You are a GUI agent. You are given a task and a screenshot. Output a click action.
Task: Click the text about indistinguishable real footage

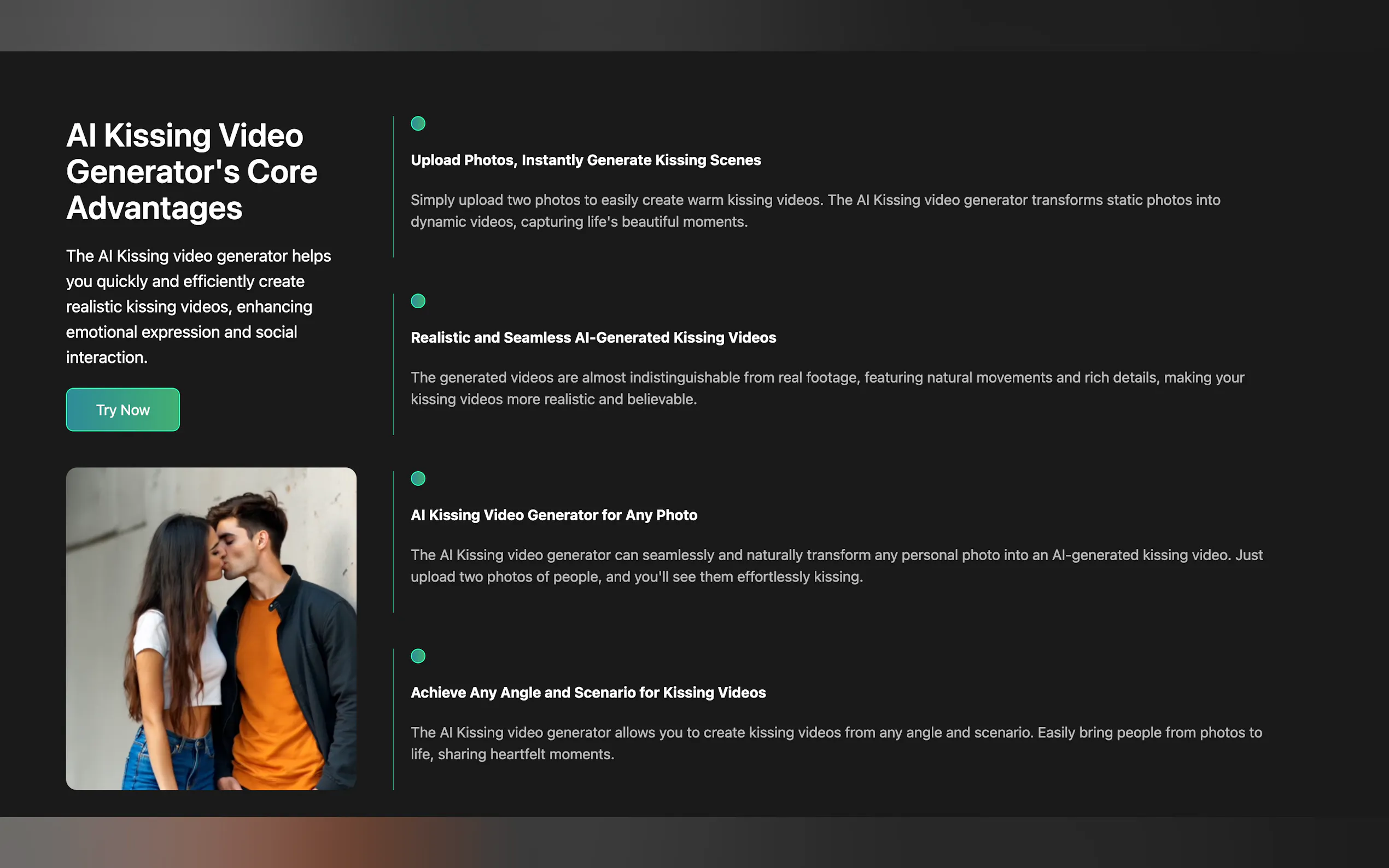[827, 388]
